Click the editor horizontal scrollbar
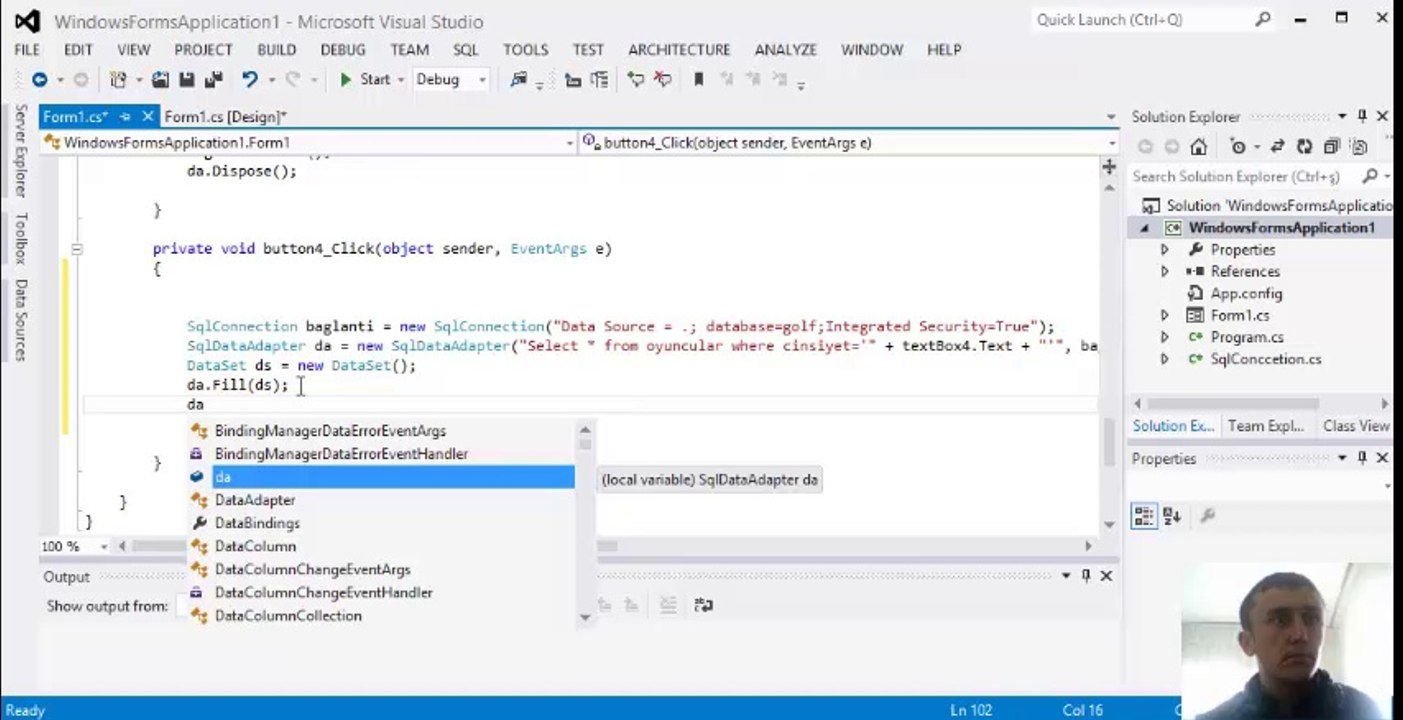Viewport: 1403px width, 720px height. pyautogui.click(x=605, y=546)
